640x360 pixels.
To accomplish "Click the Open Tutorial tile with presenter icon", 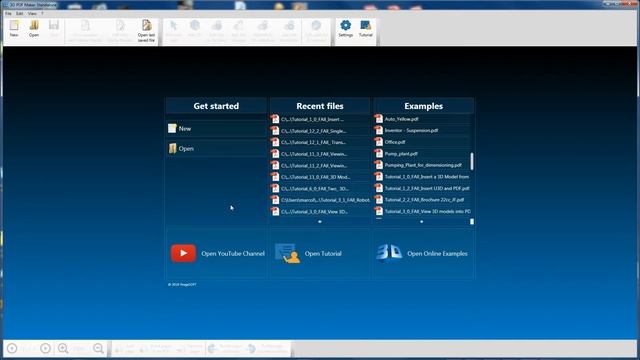I will point(320,253).
